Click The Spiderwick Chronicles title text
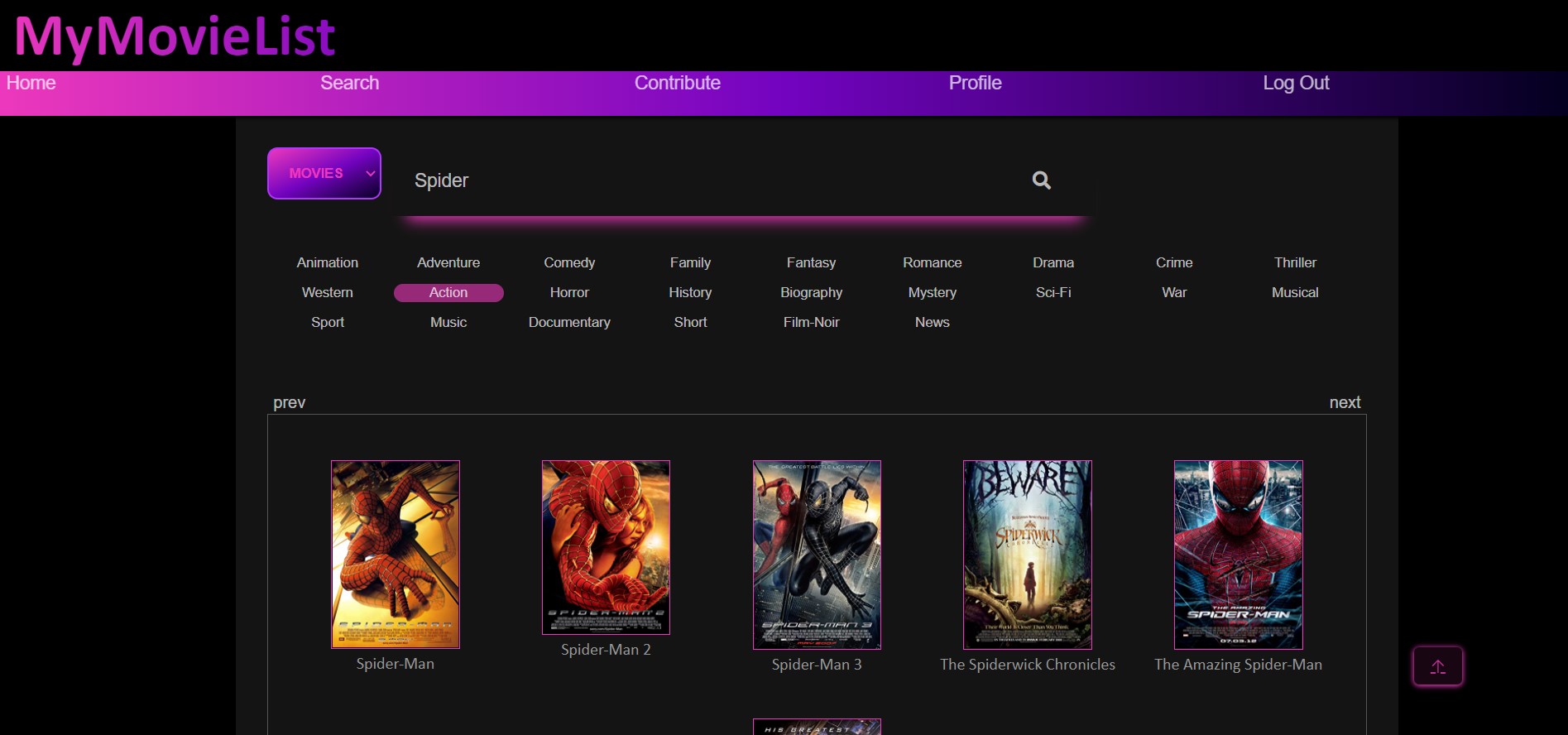 click(1028, 665)
